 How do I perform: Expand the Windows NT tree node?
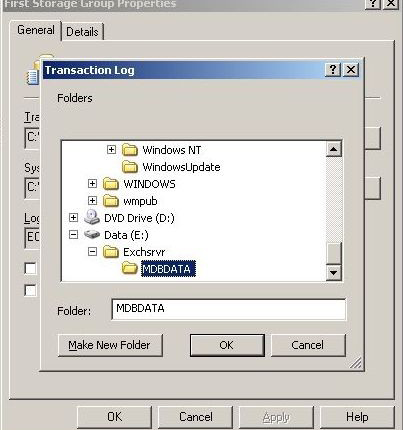[x=111, y=149]
